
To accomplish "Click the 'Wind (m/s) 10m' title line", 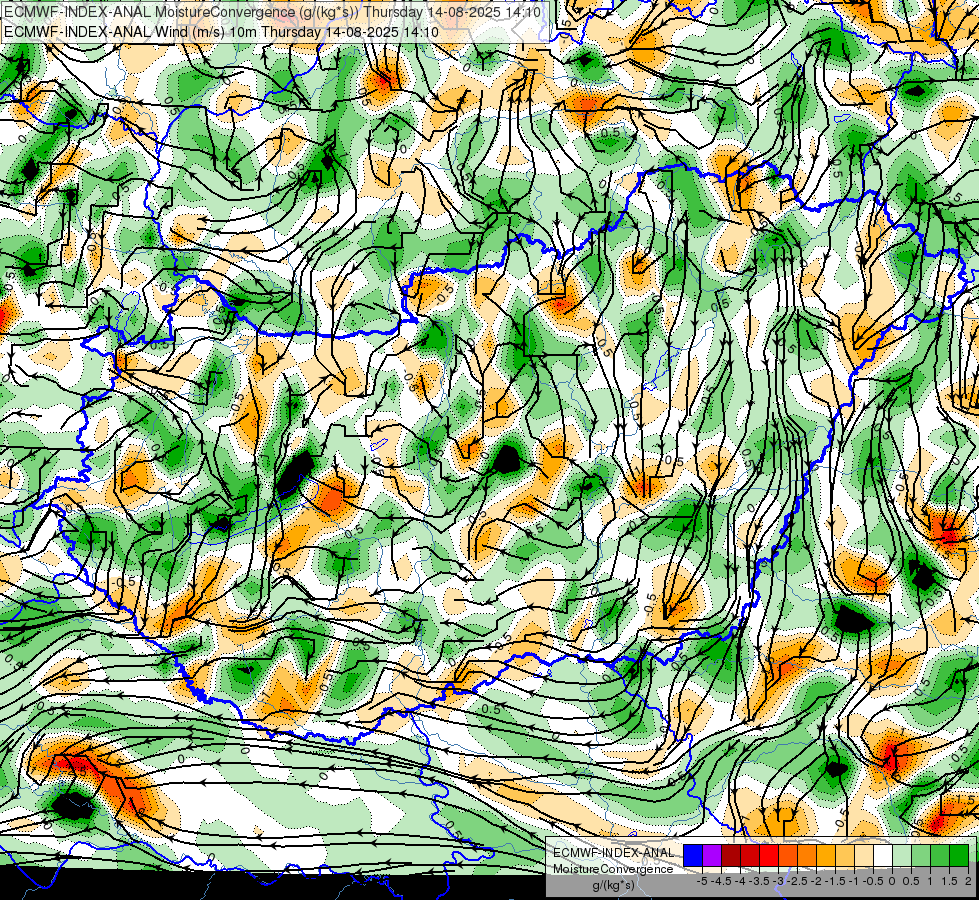I will [221, 32].
